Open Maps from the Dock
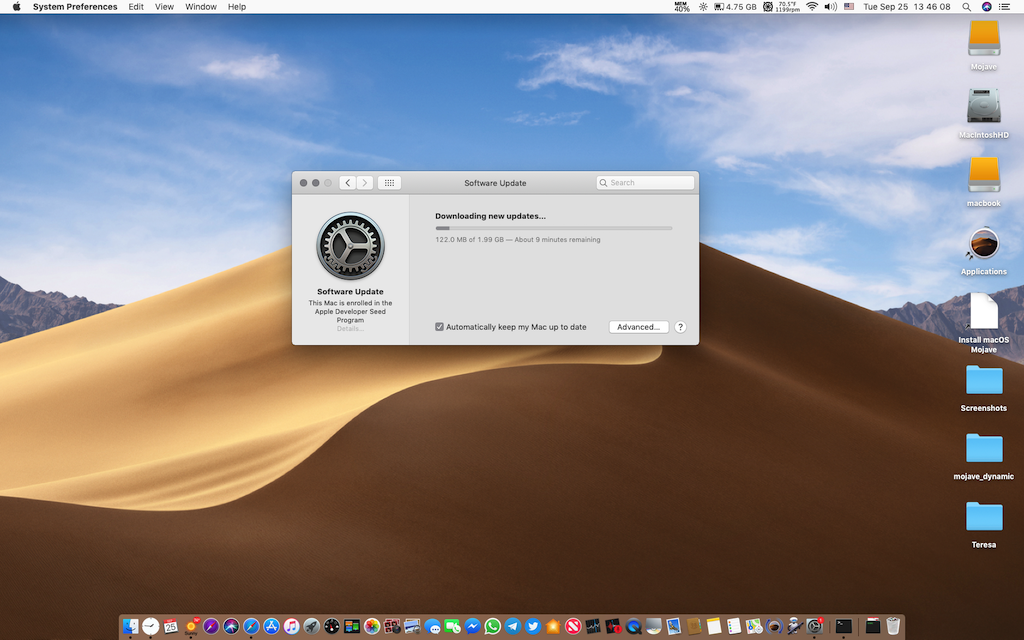This screenshot has height=640, width=1024. (x=754, y=626)
